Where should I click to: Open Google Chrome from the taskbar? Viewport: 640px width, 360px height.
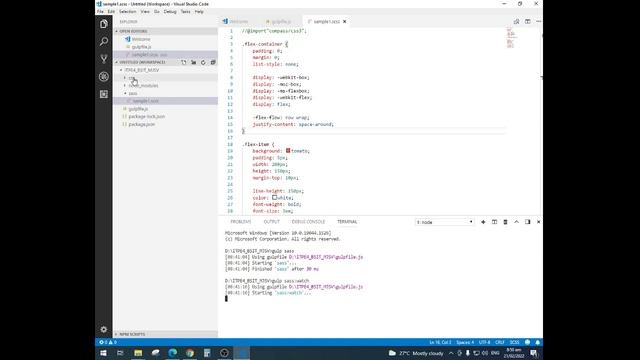(190, 353)
